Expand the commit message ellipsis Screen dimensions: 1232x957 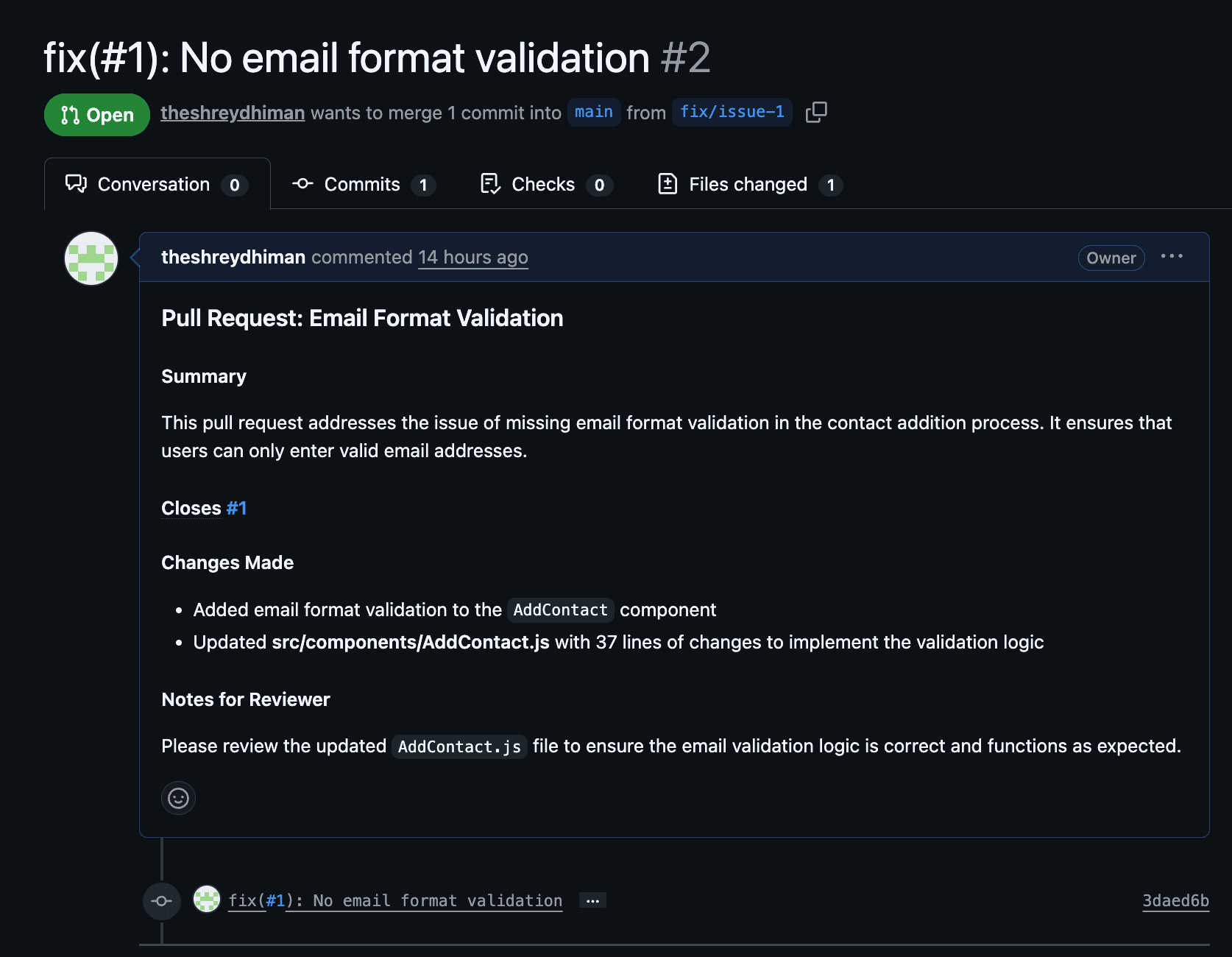click(x=592, y=900)
